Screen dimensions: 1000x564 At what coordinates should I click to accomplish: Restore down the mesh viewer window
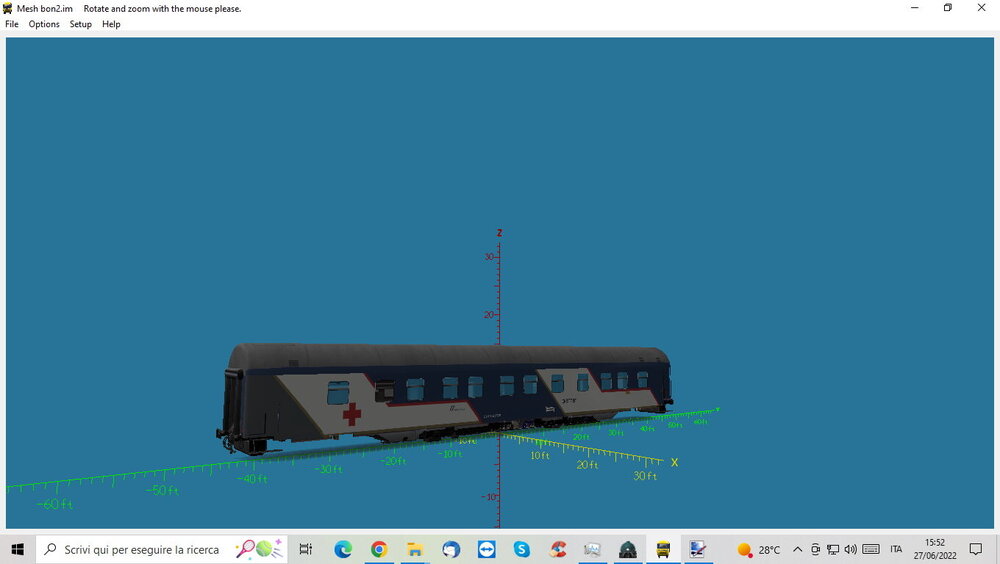coord(948,8)
